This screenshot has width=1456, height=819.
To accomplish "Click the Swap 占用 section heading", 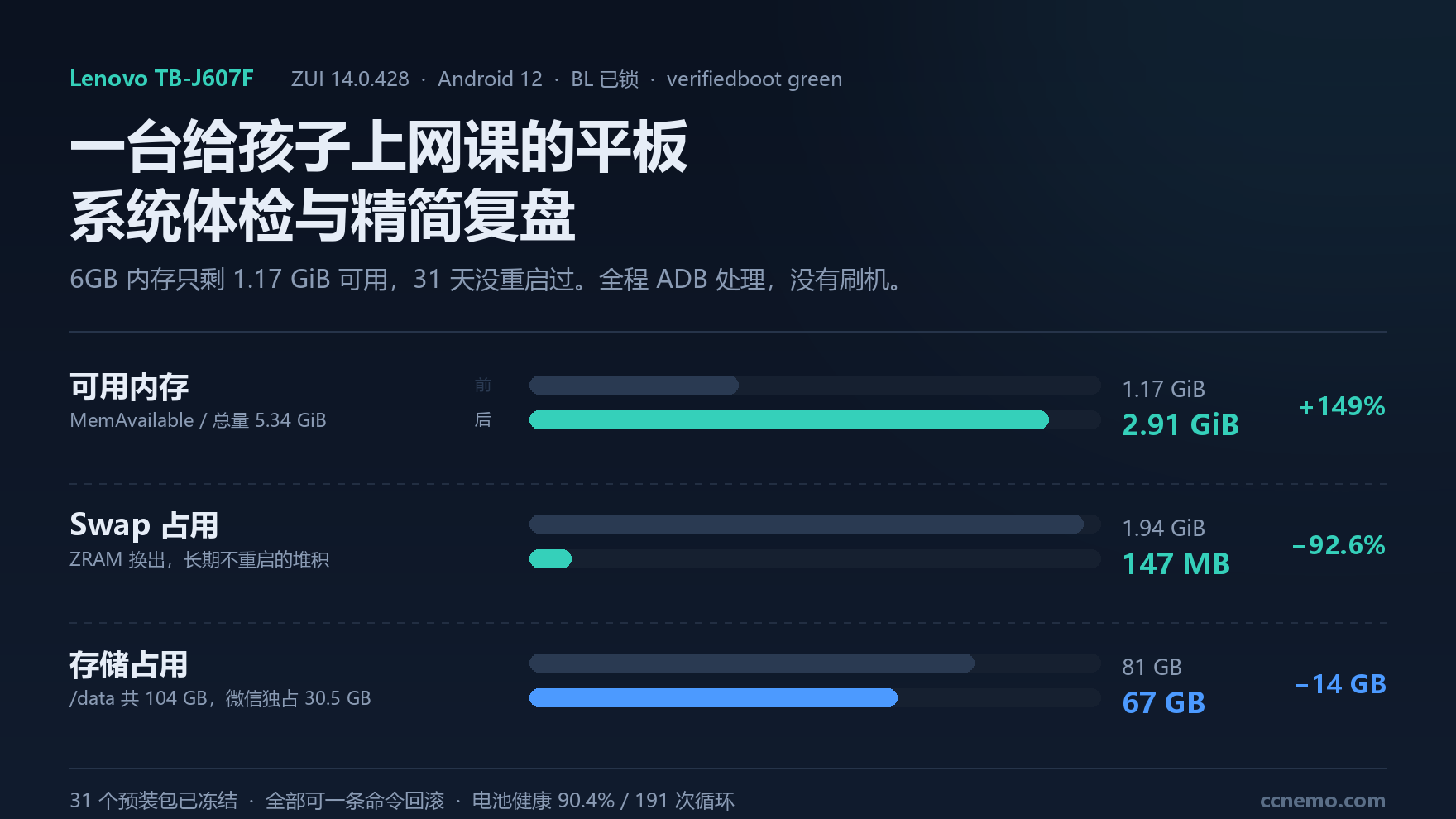I will [x=144, y=525].
